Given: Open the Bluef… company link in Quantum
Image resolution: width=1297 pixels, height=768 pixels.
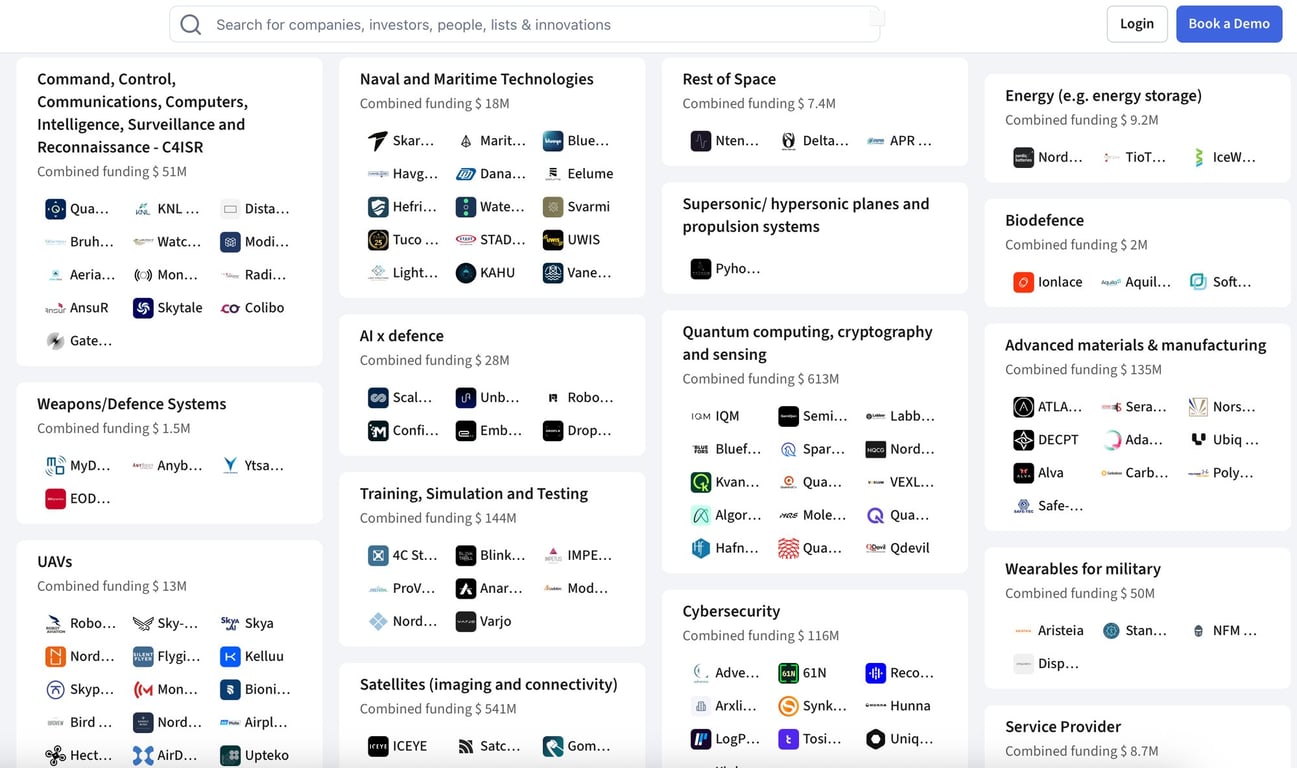Looking at the screenshot, I should 738,449.
